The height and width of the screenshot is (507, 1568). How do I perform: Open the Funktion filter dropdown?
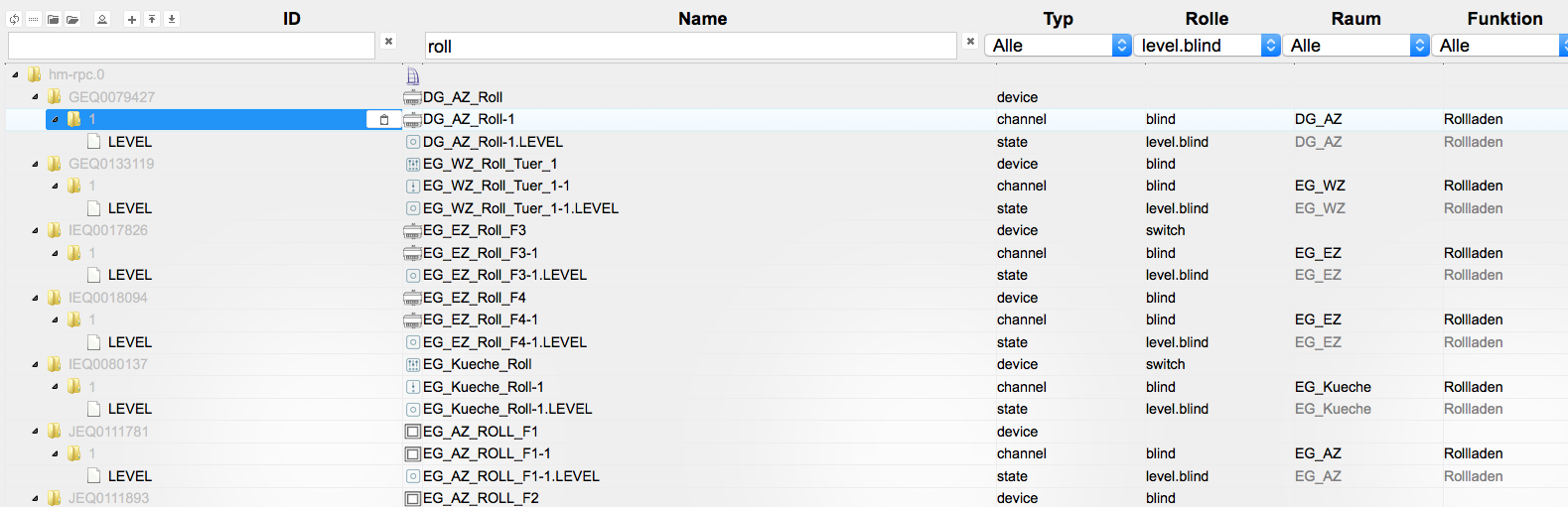(x=1500, y=46)
